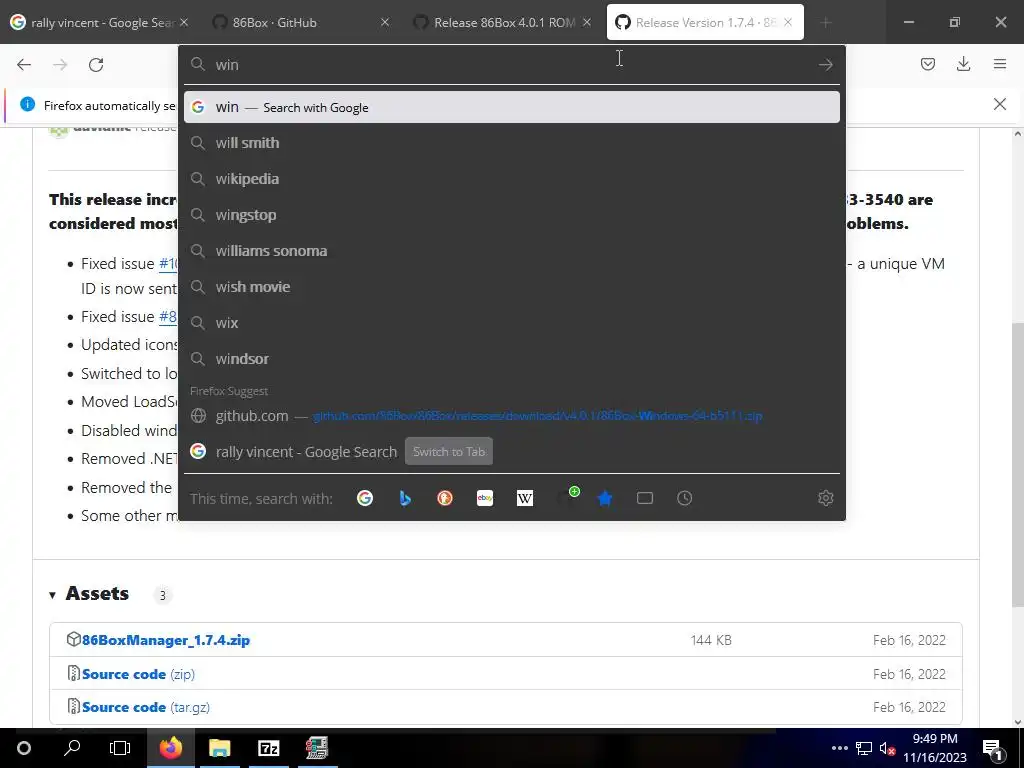Select 'win — Search with Google' suggestion
Viewport: 1024px width, 768px height.
[511, 107]
